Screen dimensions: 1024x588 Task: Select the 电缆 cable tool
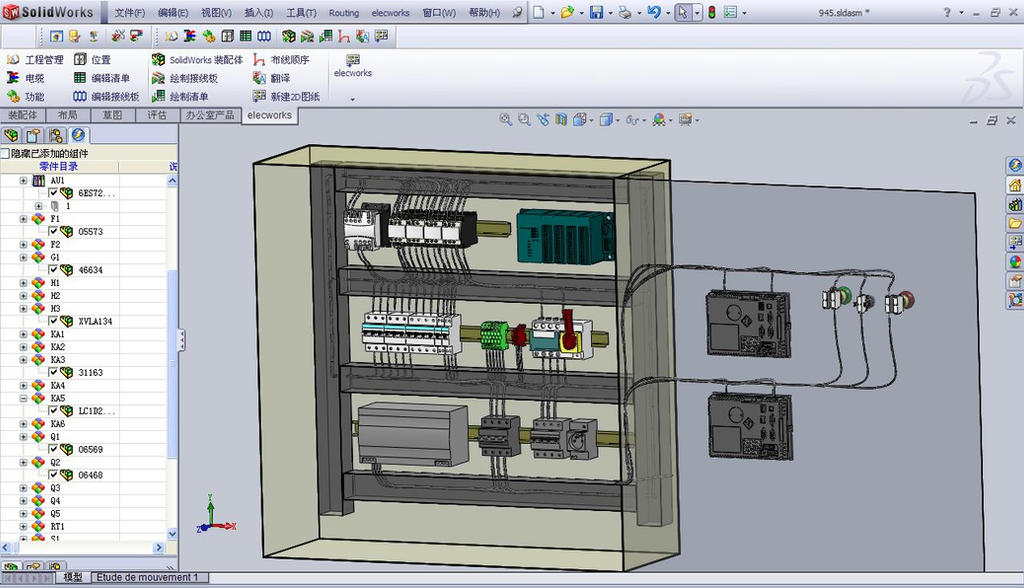pyautogui.click(x=26, y=78)
